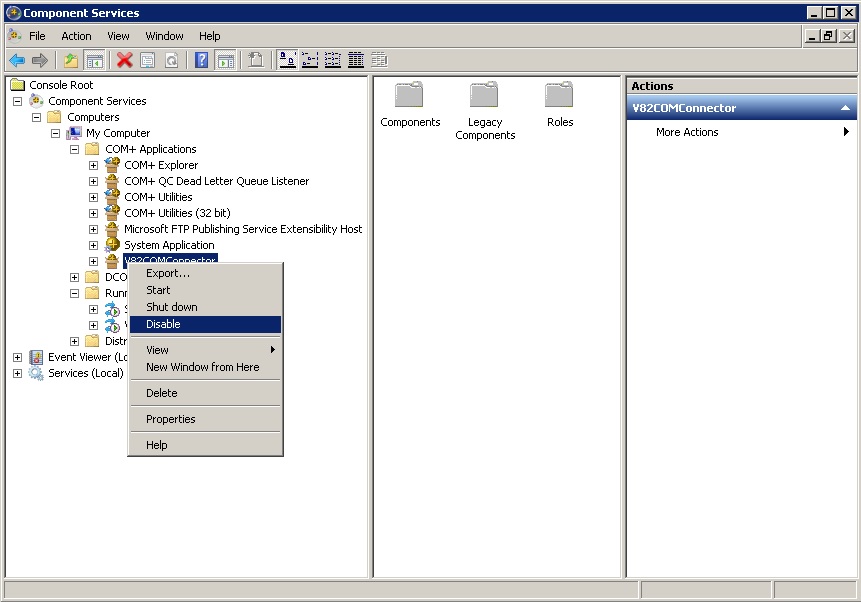This screenshot has height=602, width=861.
Task: Select Computers tree item
Action: coord(93,117)
